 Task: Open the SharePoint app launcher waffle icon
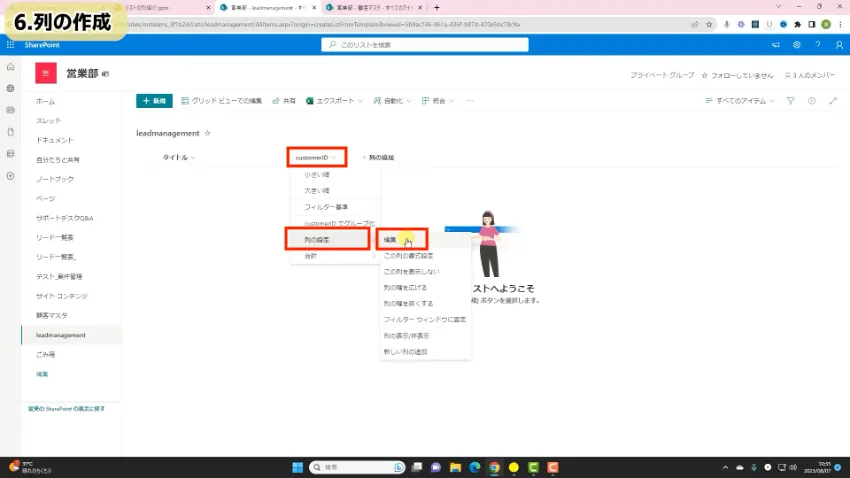tap(10, 45)
